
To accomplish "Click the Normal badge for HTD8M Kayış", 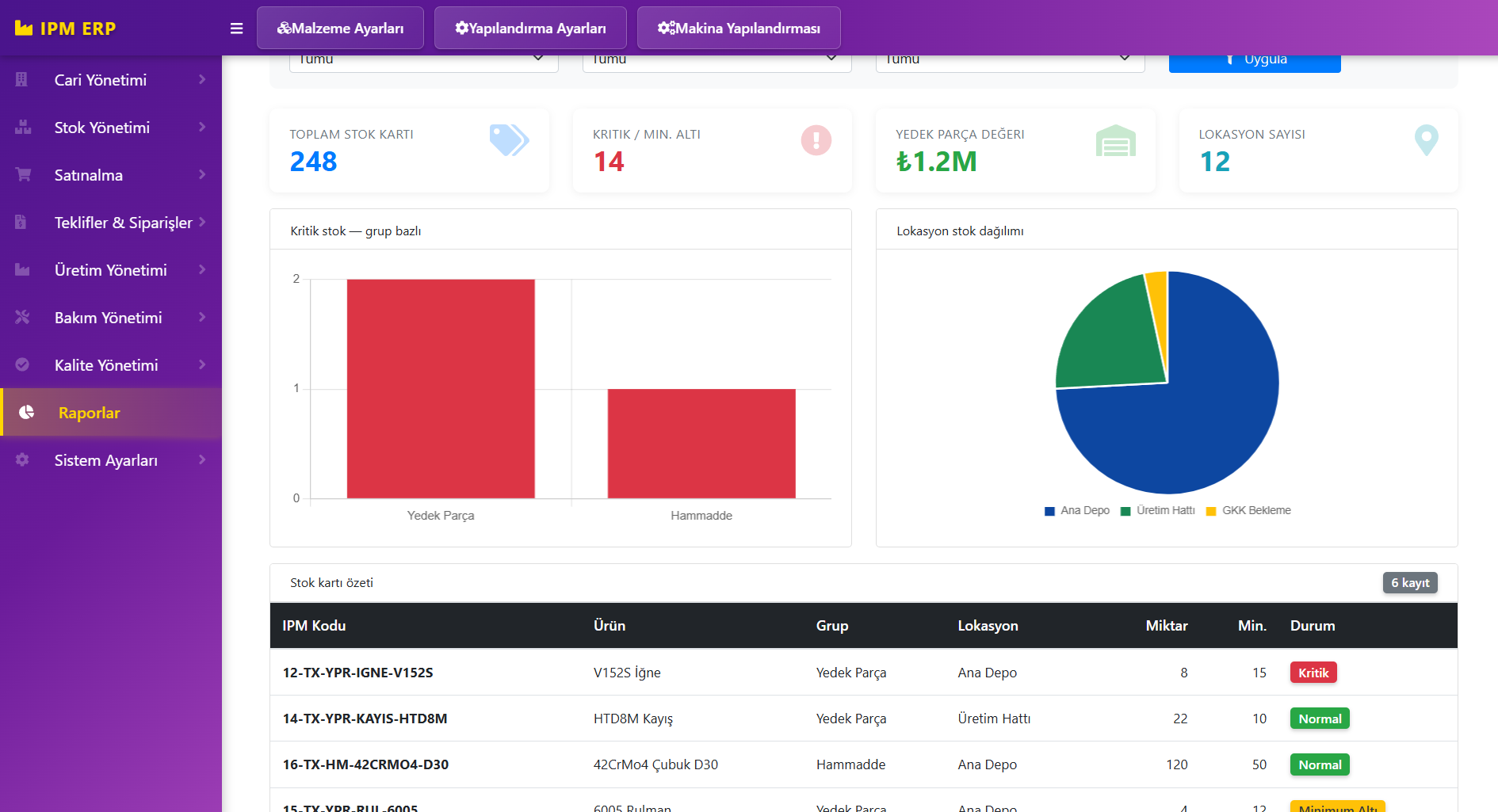I will point(1320,719).
